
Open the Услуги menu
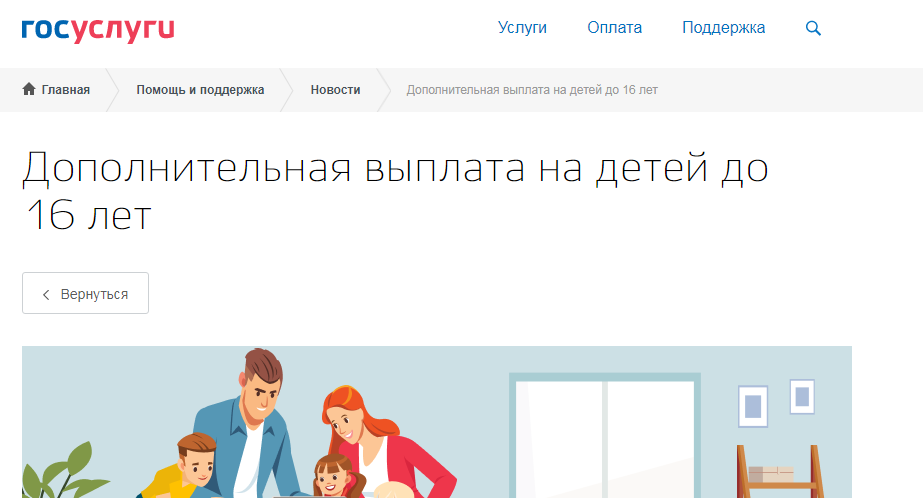tap(522, 28)
